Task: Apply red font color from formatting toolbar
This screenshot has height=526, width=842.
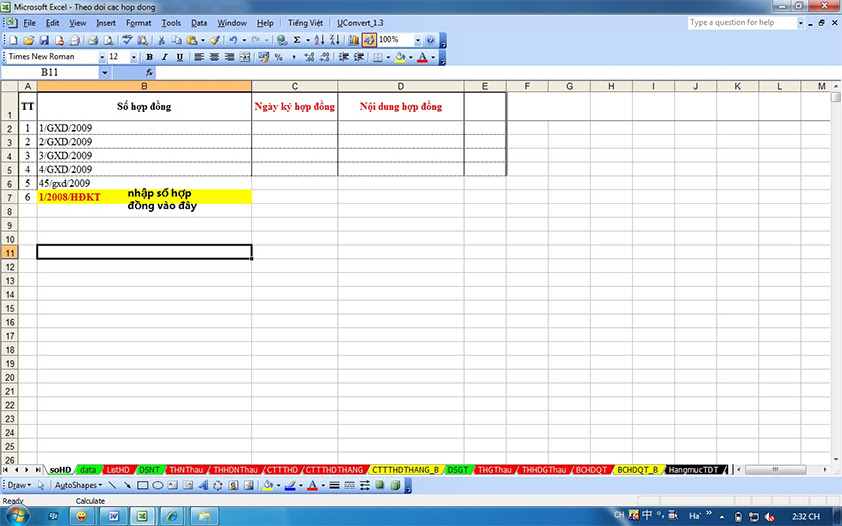Action: (423, 57)
